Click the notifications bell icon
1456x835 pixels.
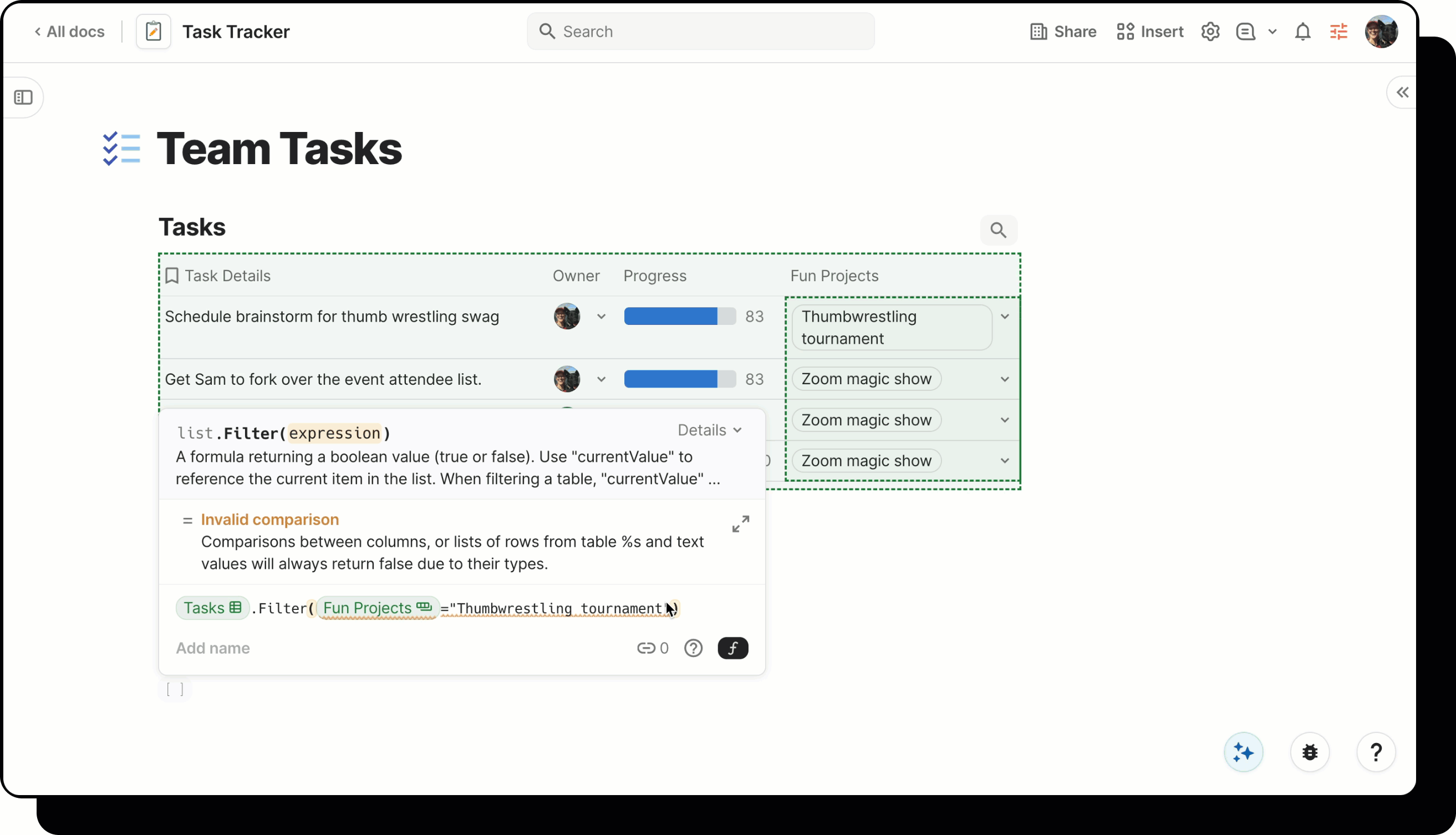pos(1302,32)
